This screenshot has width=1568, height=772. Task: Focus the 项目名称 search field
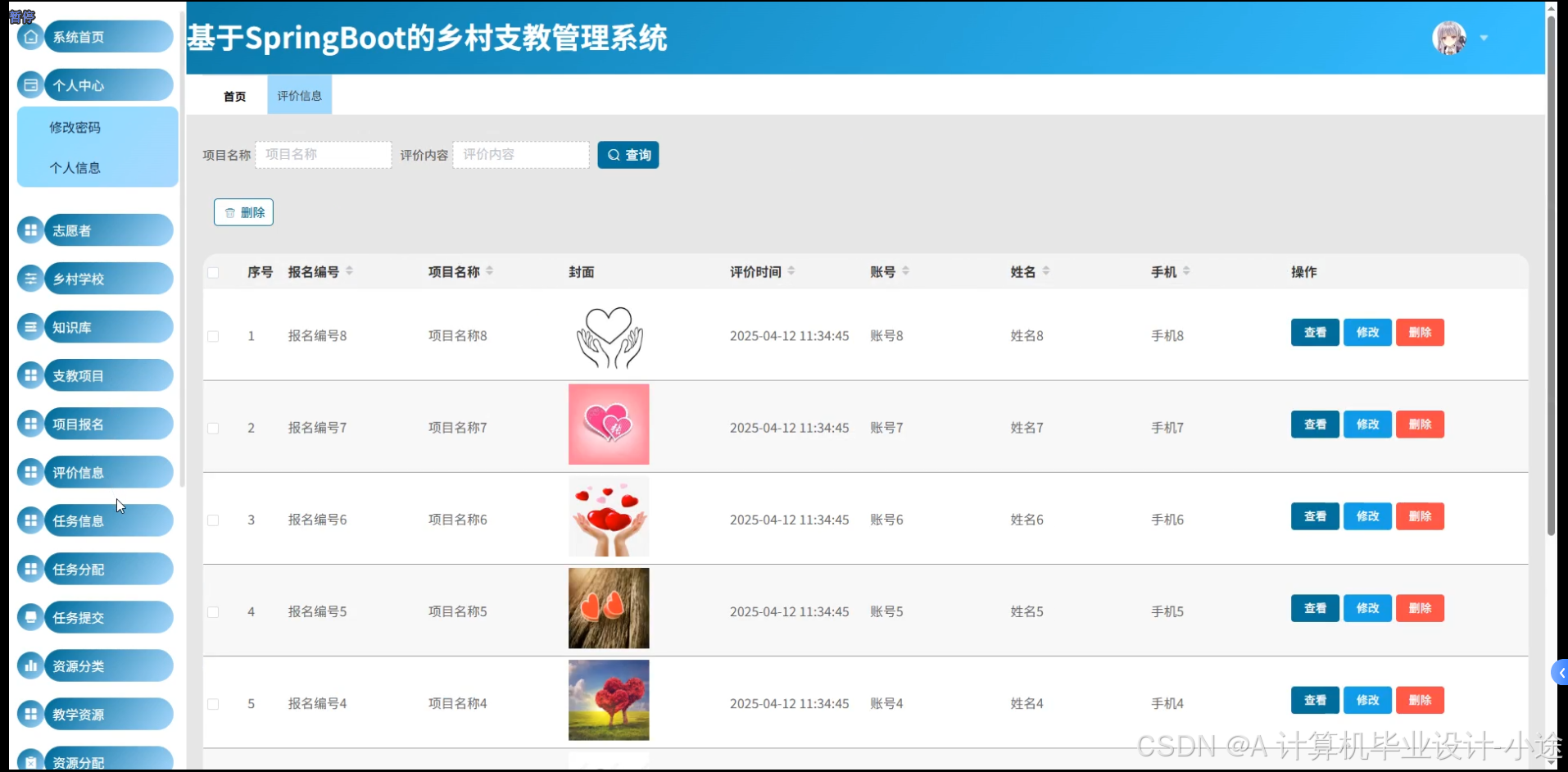[324, 155]
